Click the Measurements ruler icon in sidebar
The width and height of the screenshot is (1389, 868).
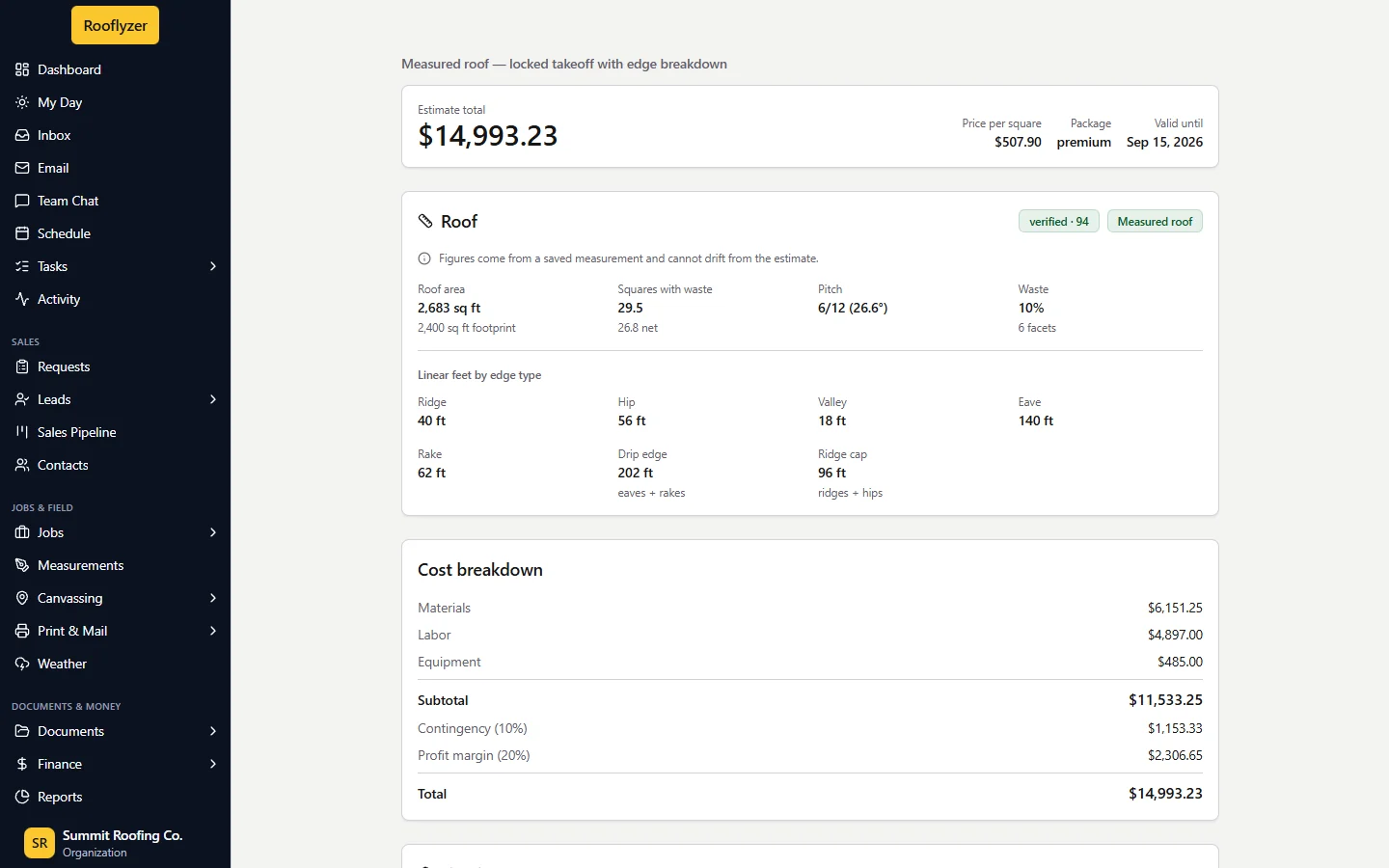(22, 565)
